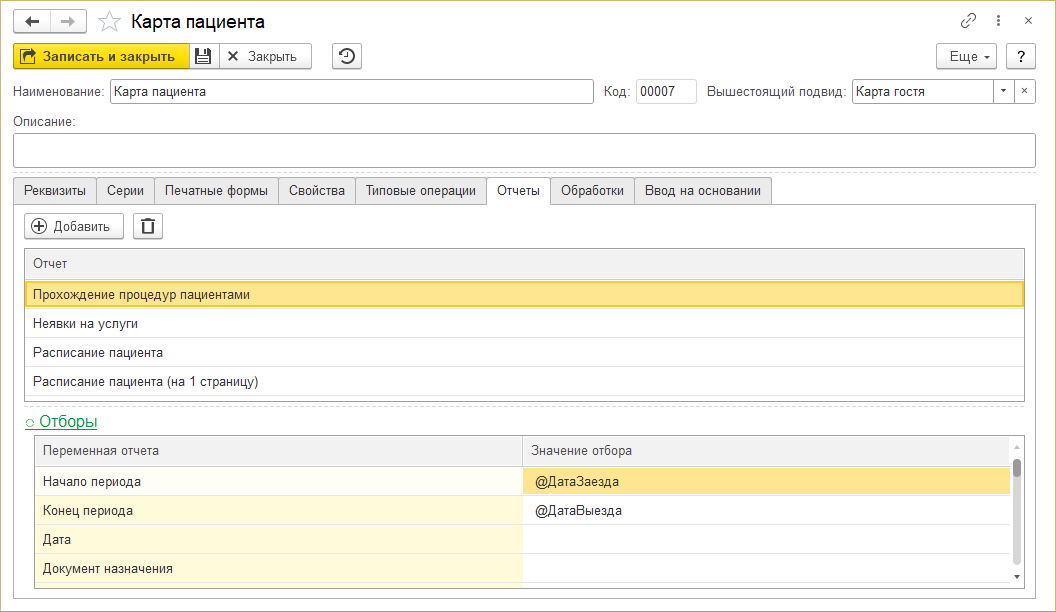Image resolution: width=1056 pixels, height=612 pixels.
Task: Click the Добавить button
Action: point(73,226)
